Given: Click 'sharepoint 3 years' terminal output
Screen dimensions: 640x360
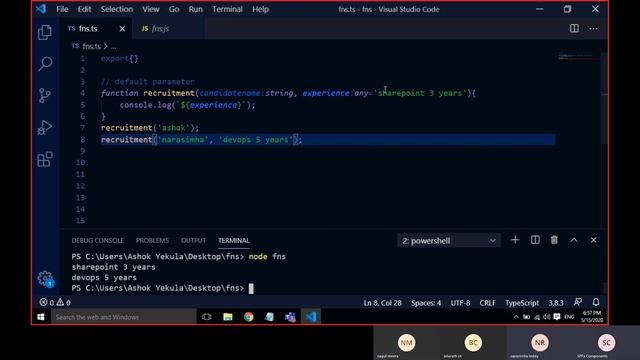Looking at the screenshot, I should tap(113, 267).
